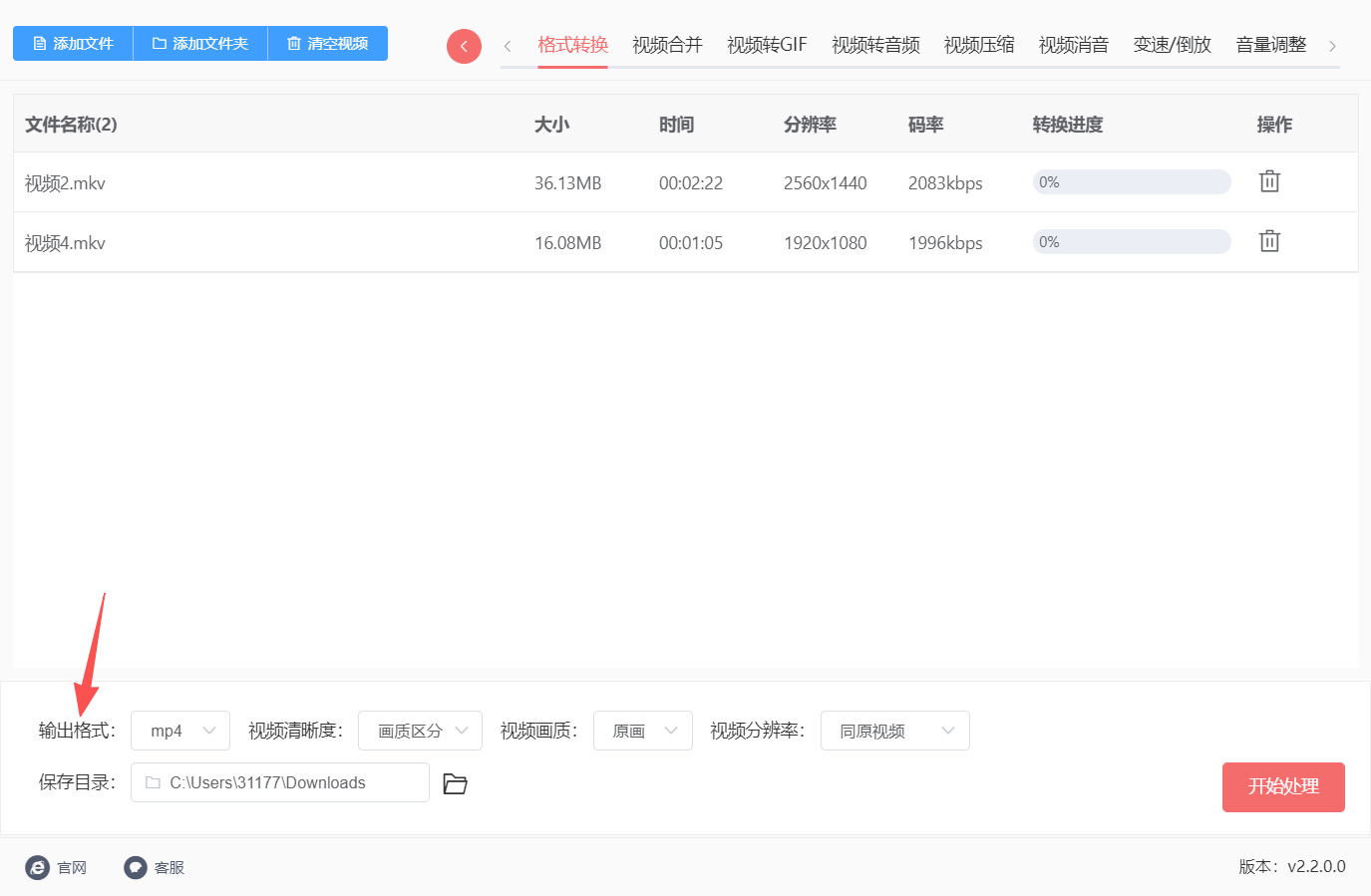The width and height of the screenshot is (1371, 896).
Task: Click the 1996kbps bitrate value
Action: click(x=945, y=243)
